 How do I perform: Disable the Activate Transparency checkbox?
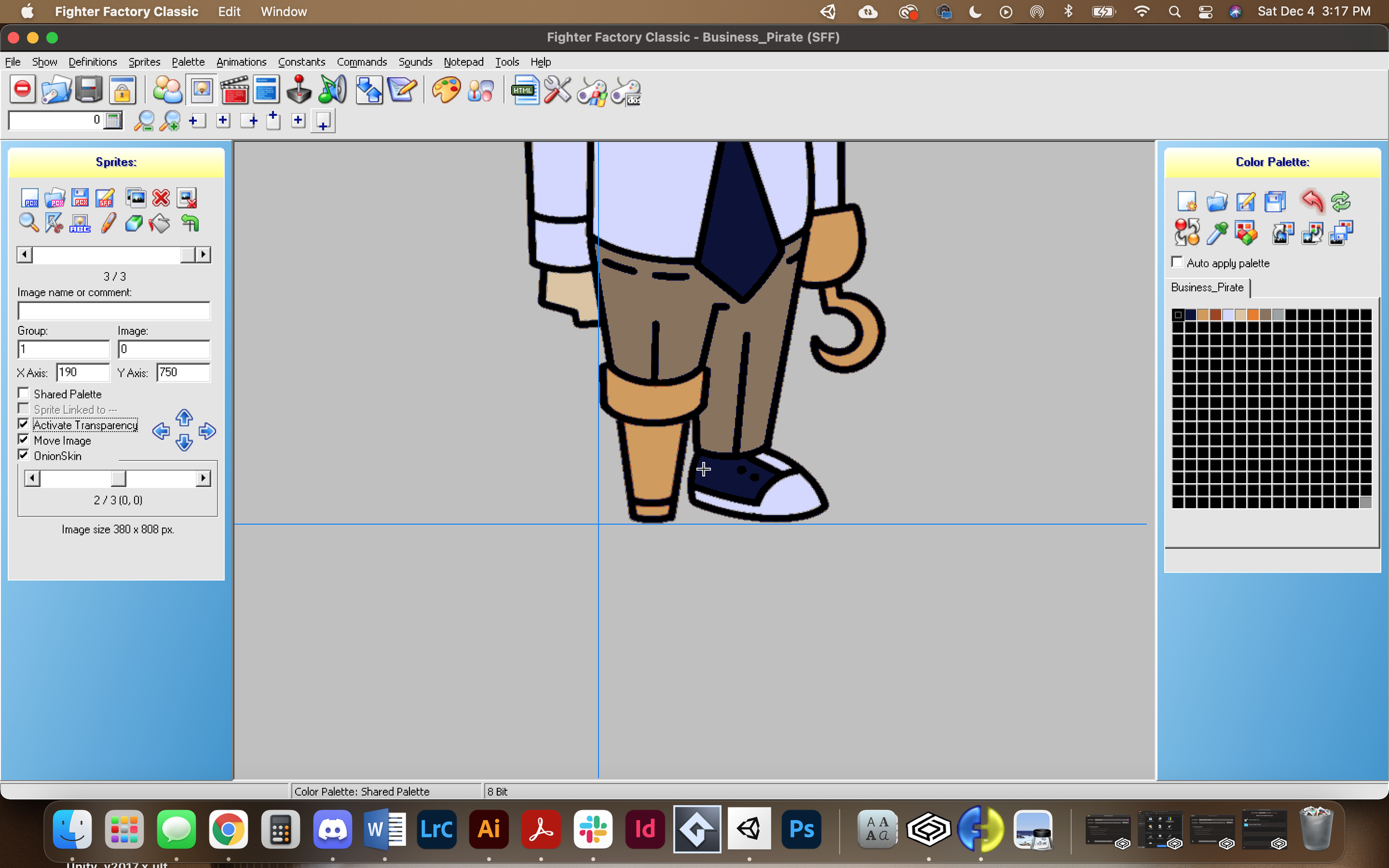23,424
